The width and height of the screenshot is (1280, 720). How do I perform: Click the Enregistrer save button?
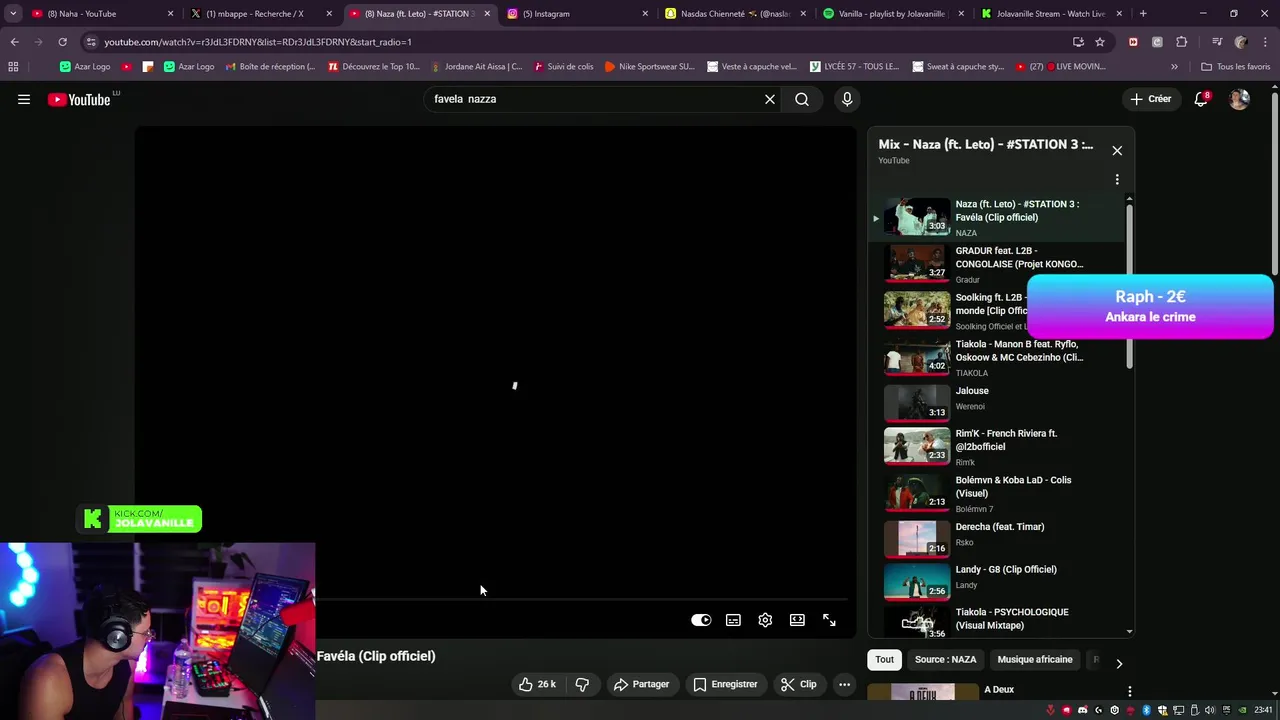pyautogui.click(x=726, y=684)
